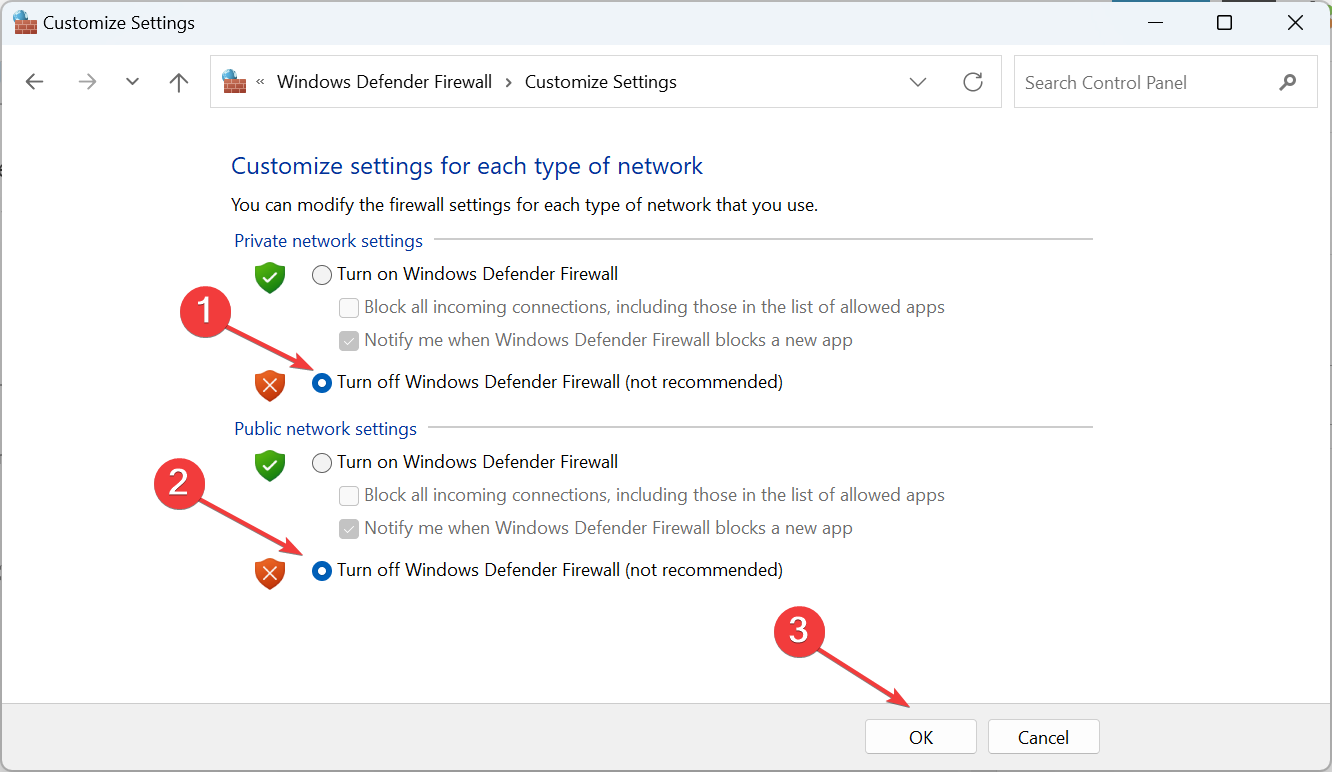Viewport: 1332px width, 772px height.
Task: Go up one level with up arrow
Action: click(179, 82)
